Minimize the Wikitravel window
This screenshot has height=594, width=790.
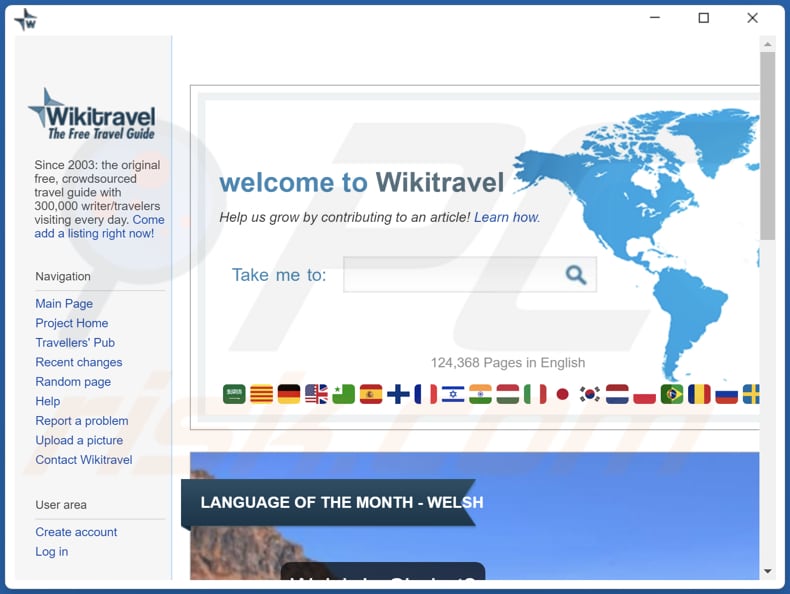[655, 18]
